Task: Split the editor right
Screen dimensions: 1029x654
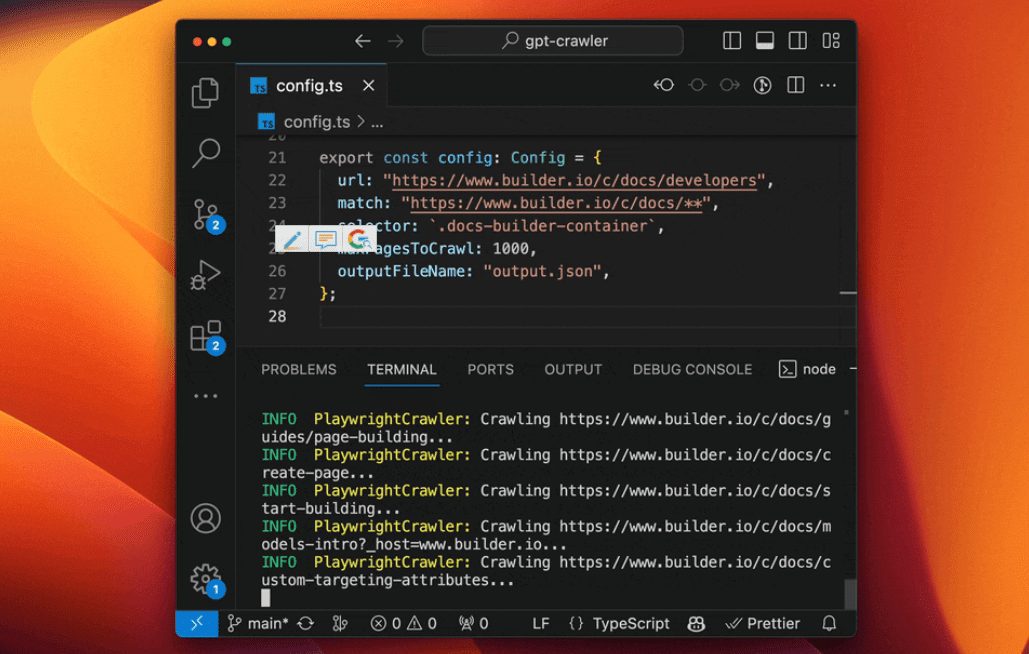Action: pos(795,85)
